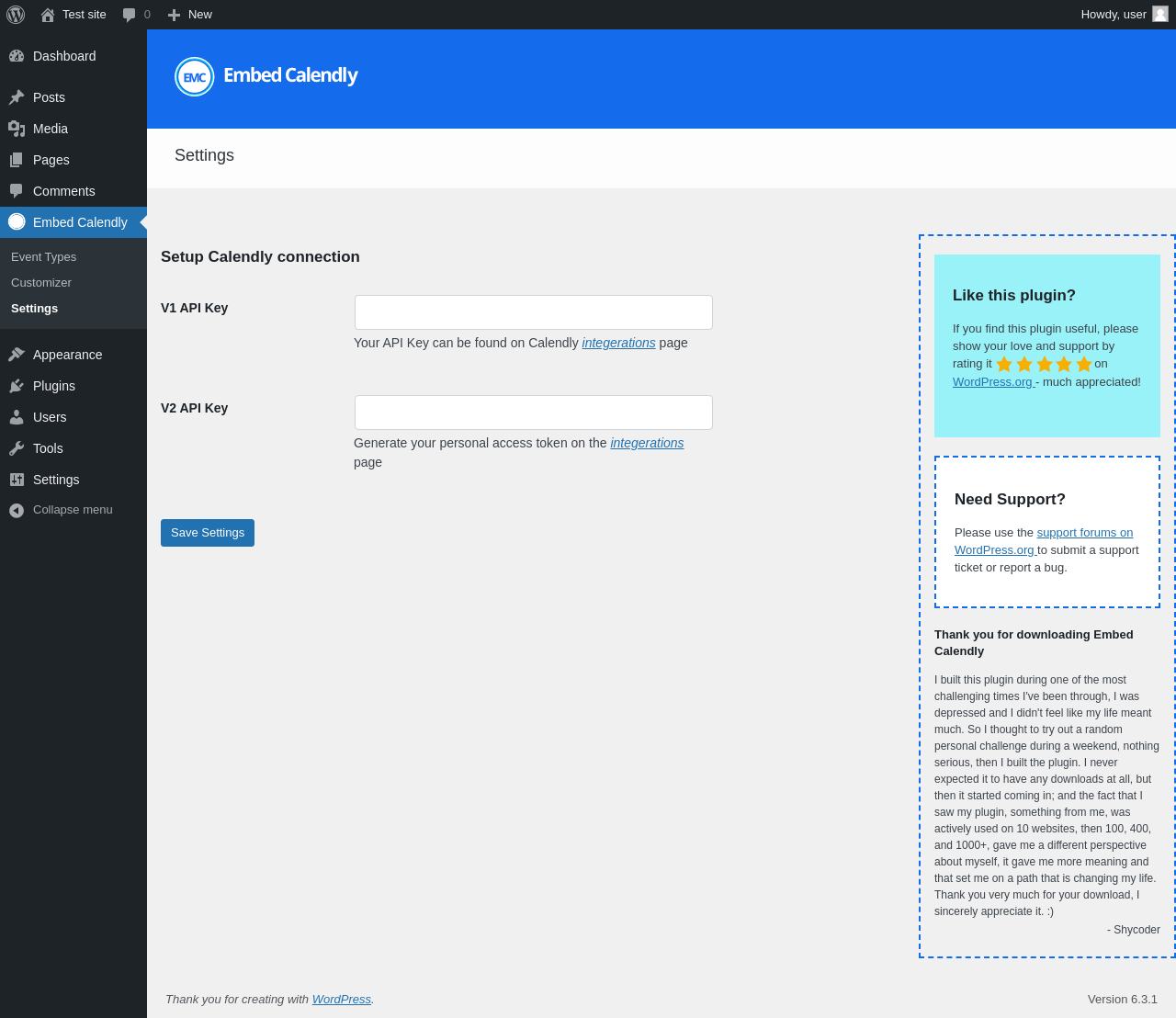Focus the V1 API Key input field

pos(534,312)
